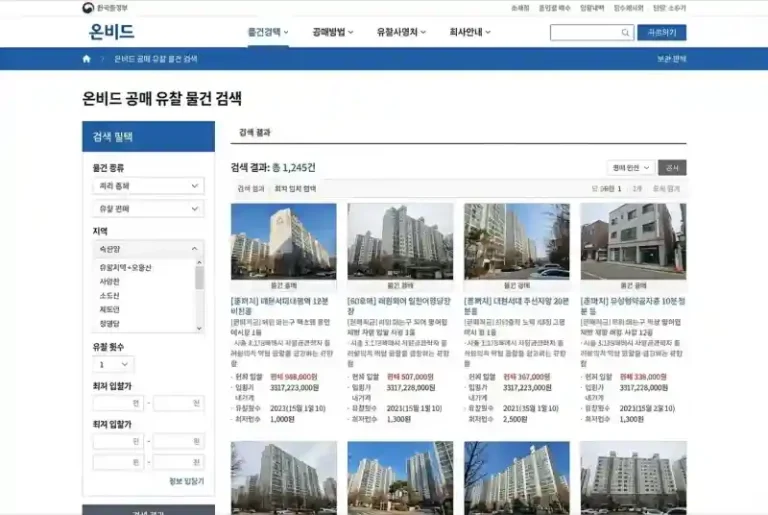Click the down arrow of the region list scrollbar

(x=199, y=328)
